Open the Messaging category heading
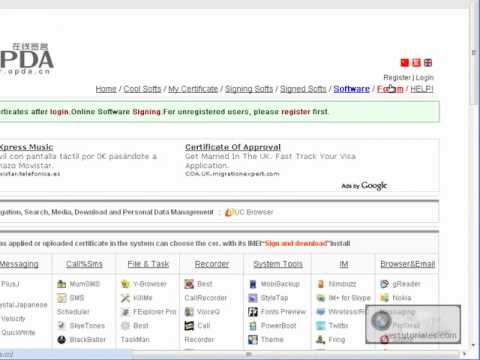480x360 pixels. click(19, 264)
